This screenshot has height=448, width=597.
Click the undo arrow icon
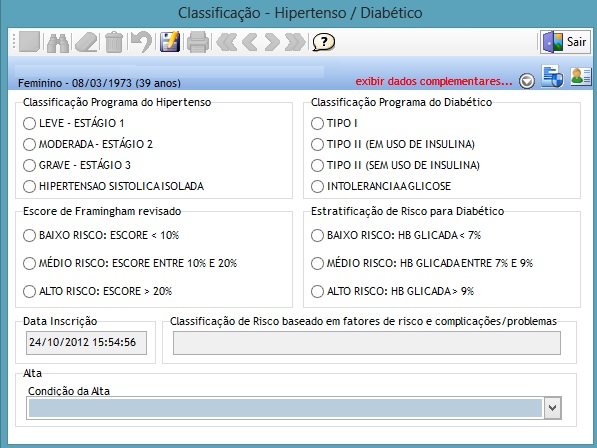click(x=141, y=42)
